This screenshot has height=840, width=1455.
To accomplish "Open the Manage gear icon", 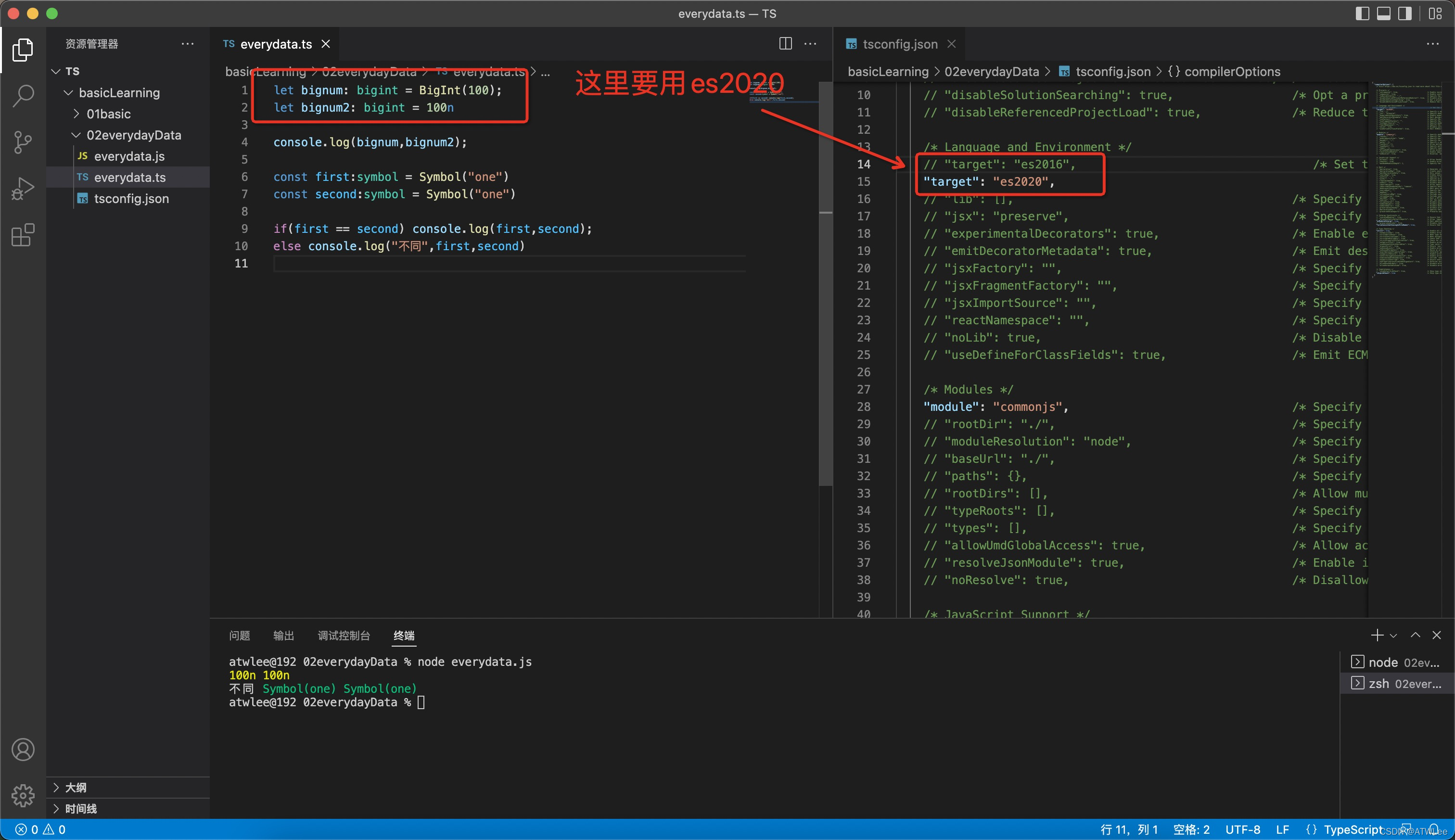I will [23, 796].
